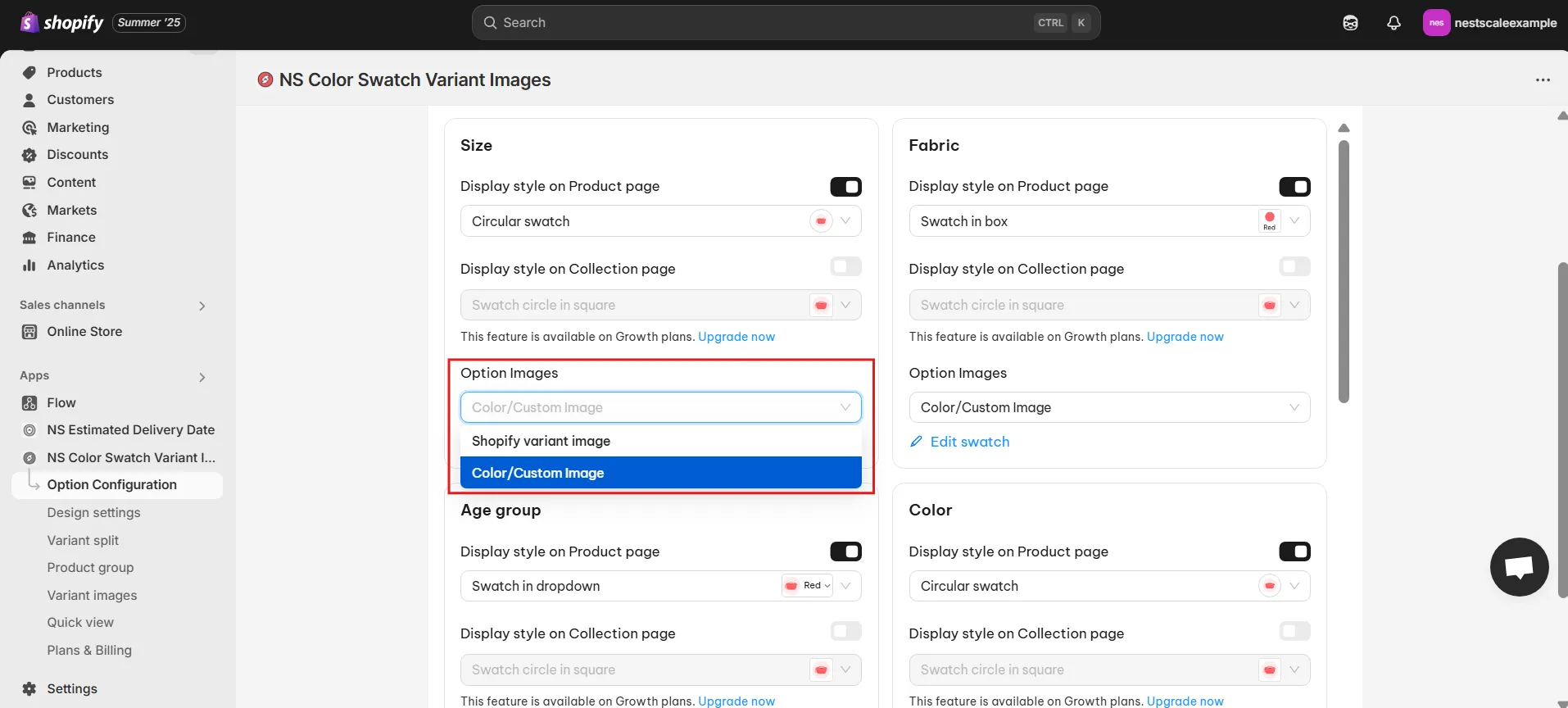Click Edit swatch link in Fabric
This screenshot has height=708, width=1568.
tap(970, 442)
